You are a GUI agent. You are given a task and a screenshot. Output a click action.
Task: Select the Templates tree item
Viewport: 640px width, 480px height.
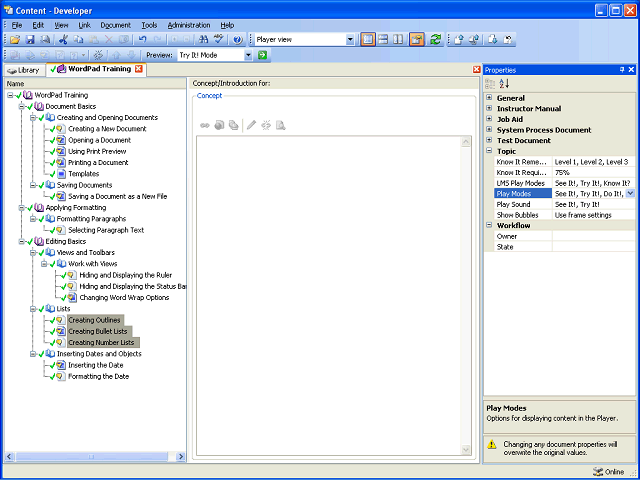click(x=84, y=174)
